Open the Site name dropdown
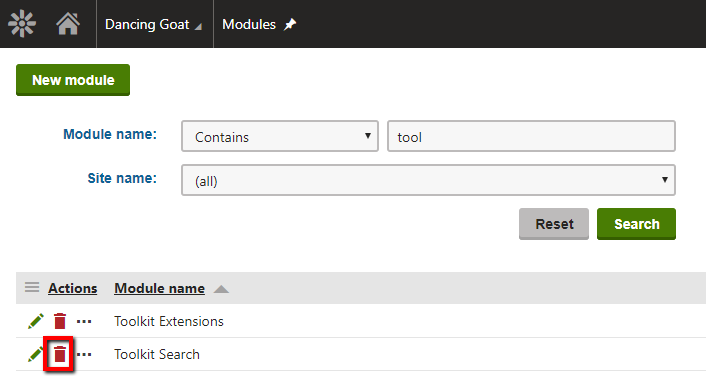Image resolution: width=706 pixels, height=376 pixels. point(428,180)
